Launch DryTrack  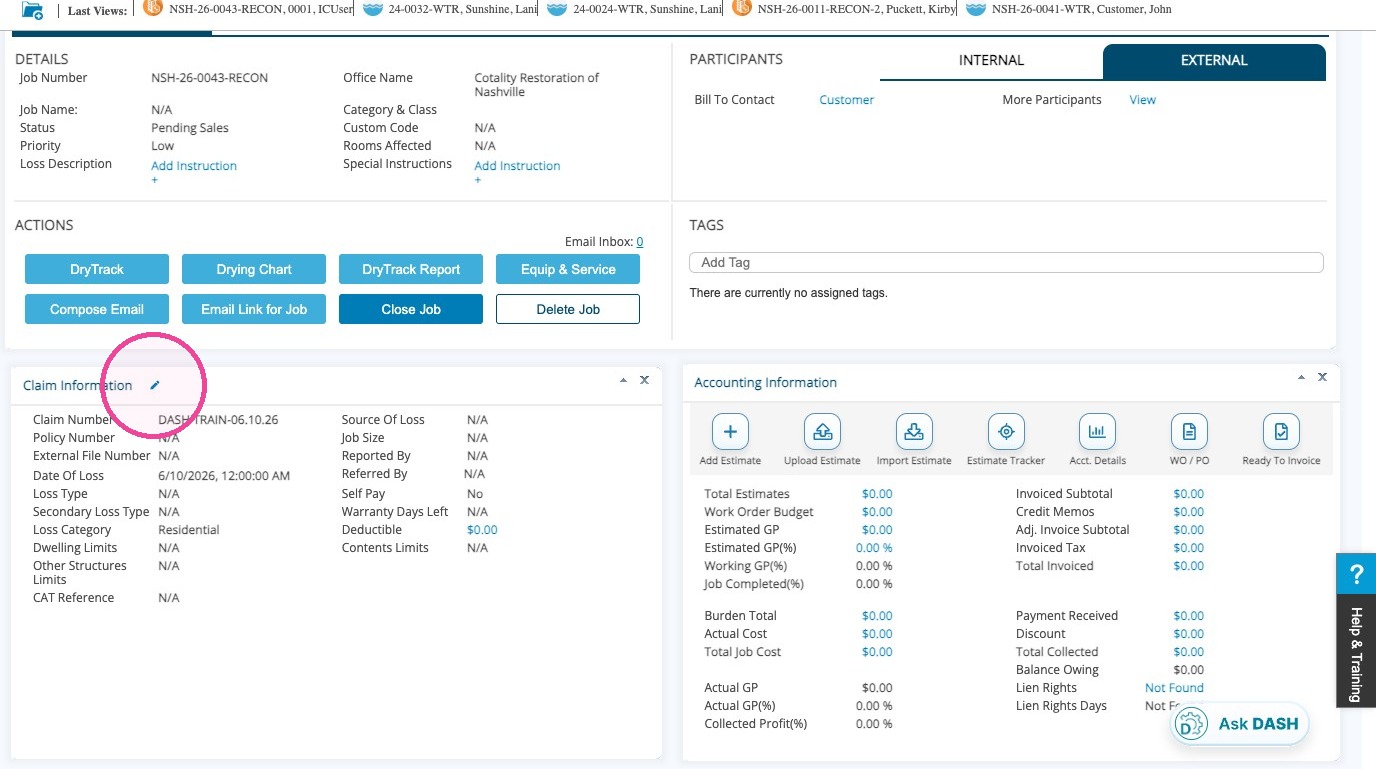(x=97, y=269)
